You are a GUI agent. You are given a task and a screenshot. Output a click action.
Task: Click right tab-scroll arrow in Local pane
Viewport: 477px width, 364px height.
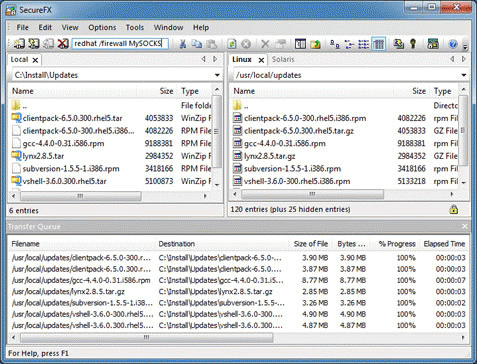pyautogui.click(x=215, y=59)
